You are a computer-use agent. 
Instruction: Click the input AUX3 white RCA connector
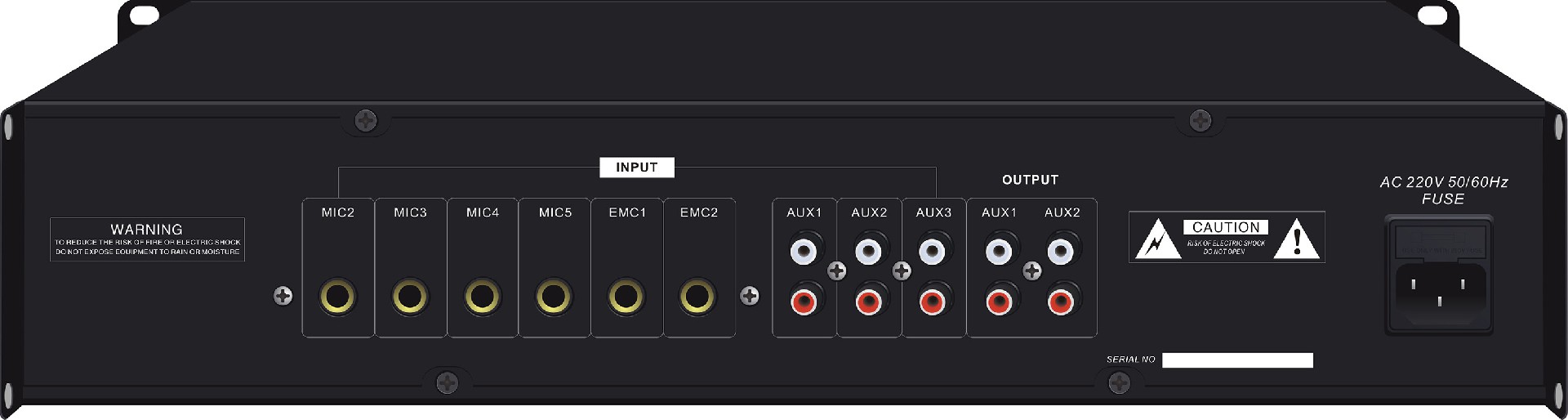tap(932, 251)
